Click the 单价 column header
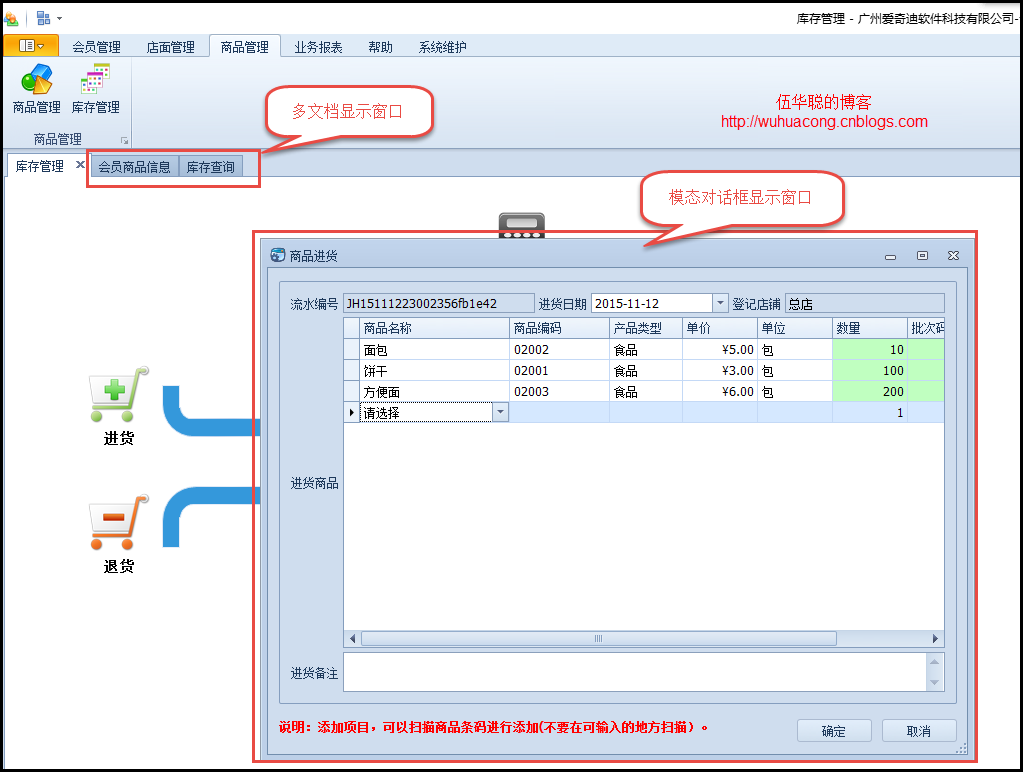This screenshot has width=1023, height=772. coord(720,328)
